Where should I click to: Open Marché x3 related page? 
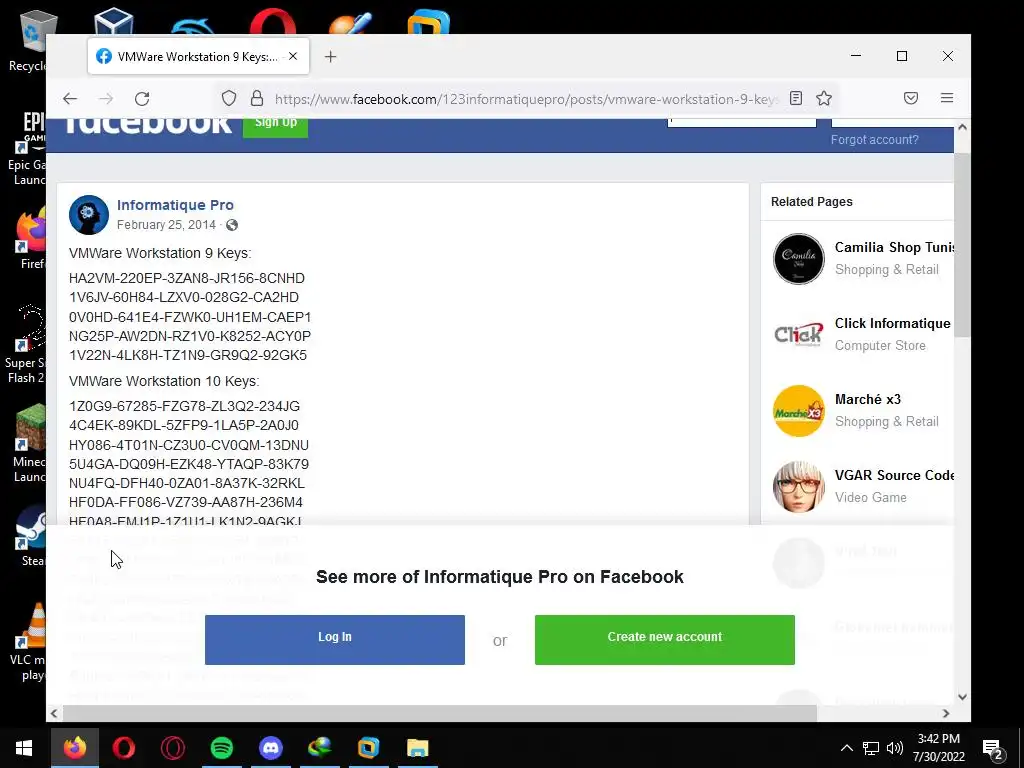[867, 399]
